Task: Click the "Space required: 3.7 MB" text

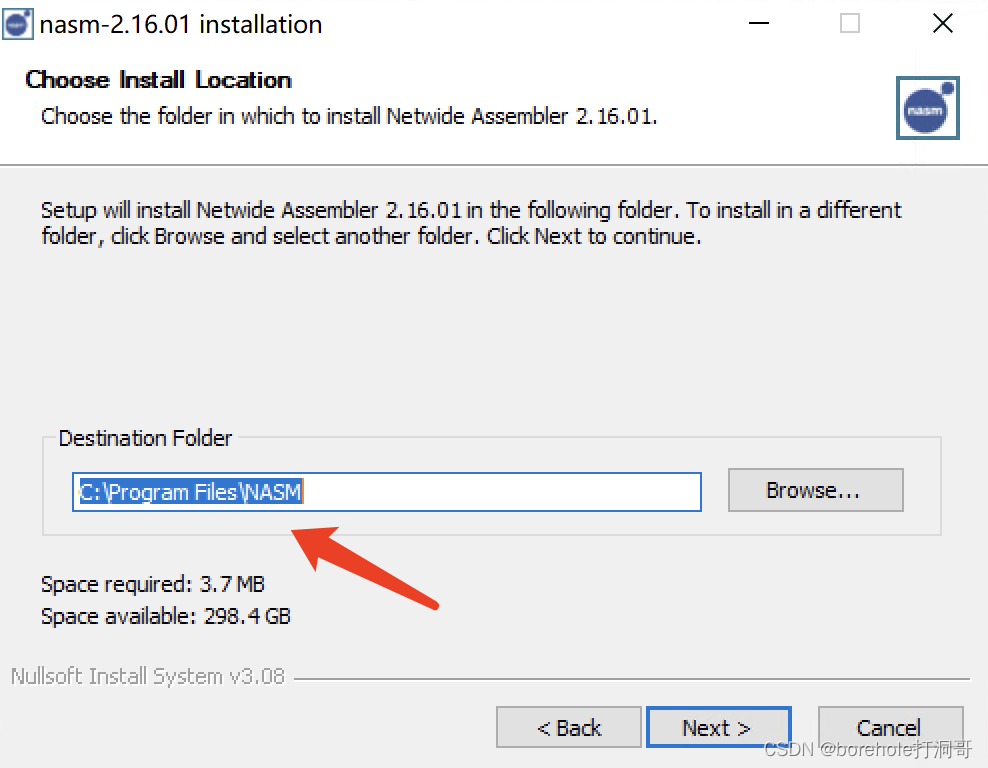Action: (153, 584)
